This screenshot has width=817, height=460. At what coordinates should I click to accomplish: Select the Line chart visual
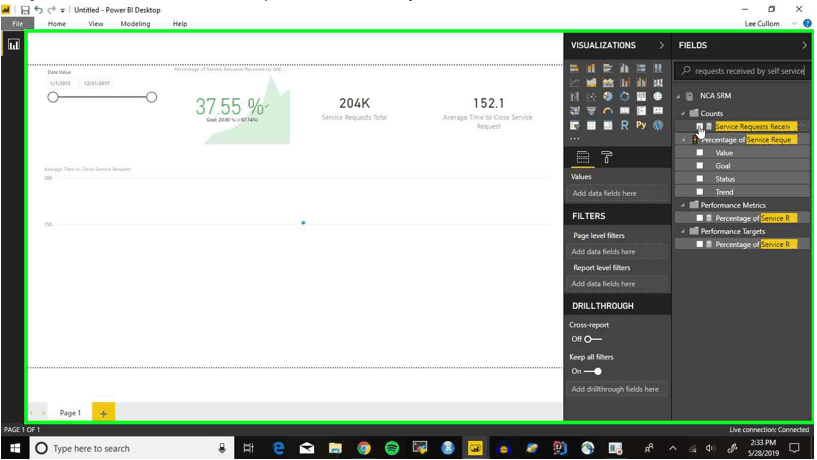[x=574, y=82]
